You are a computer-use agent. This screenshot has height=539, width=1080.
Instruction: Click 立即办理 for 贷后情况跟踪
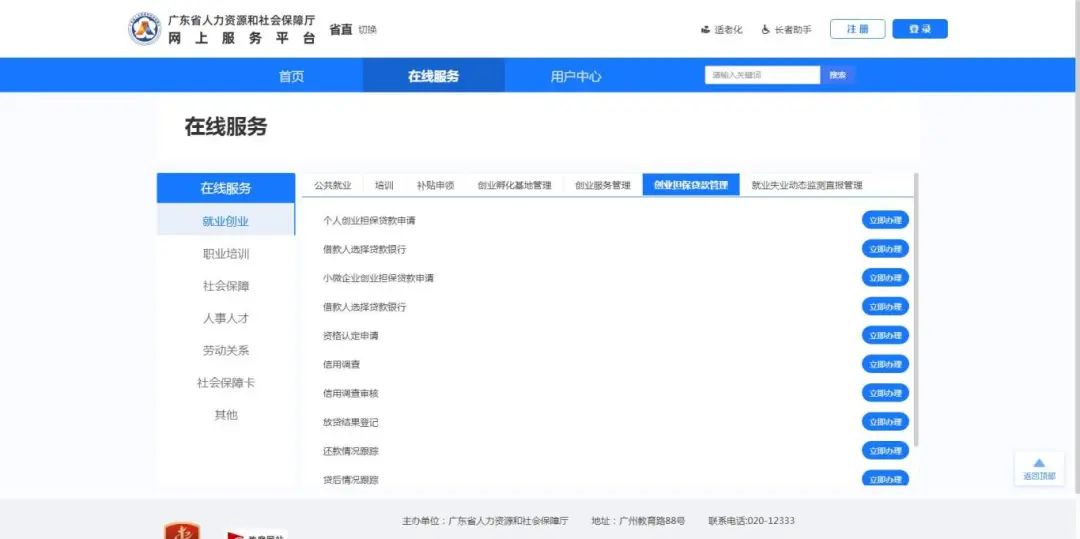click(885, 479)
